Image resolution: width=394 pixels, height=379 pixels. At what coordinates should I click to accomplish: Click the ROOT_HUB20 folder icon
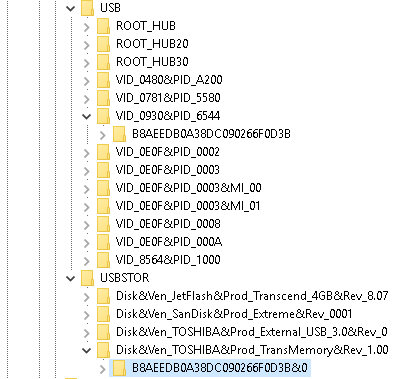tap(103, 44)
